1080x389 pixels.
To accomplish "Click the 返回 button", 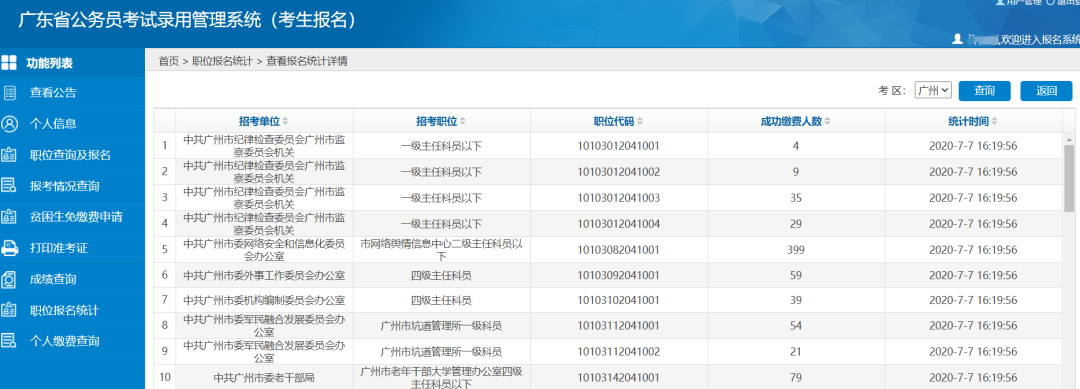I will pyautogui.click(x=1046, y=91).
